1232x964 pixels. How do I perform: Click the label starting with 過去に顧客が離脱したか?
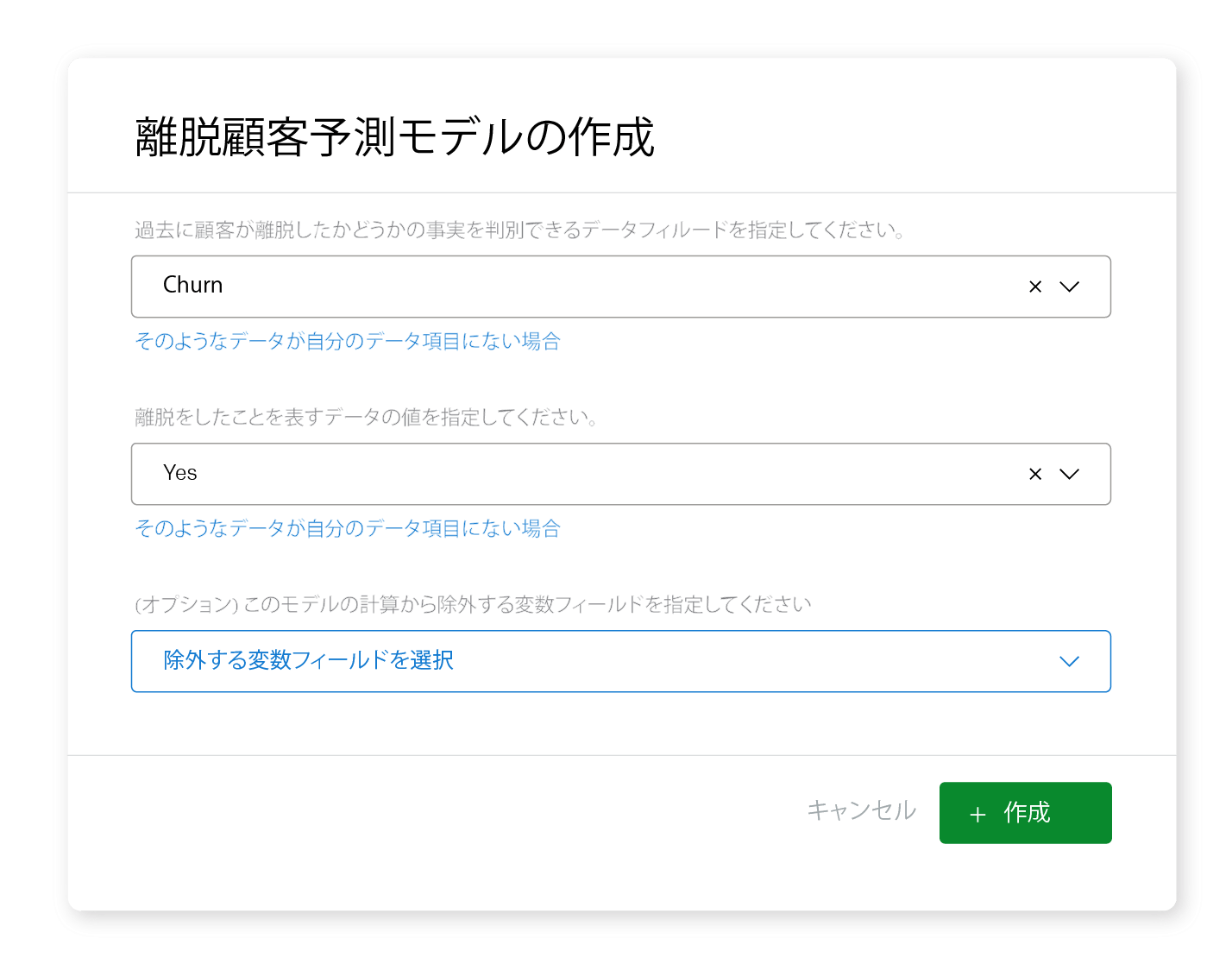click(519, 230)
